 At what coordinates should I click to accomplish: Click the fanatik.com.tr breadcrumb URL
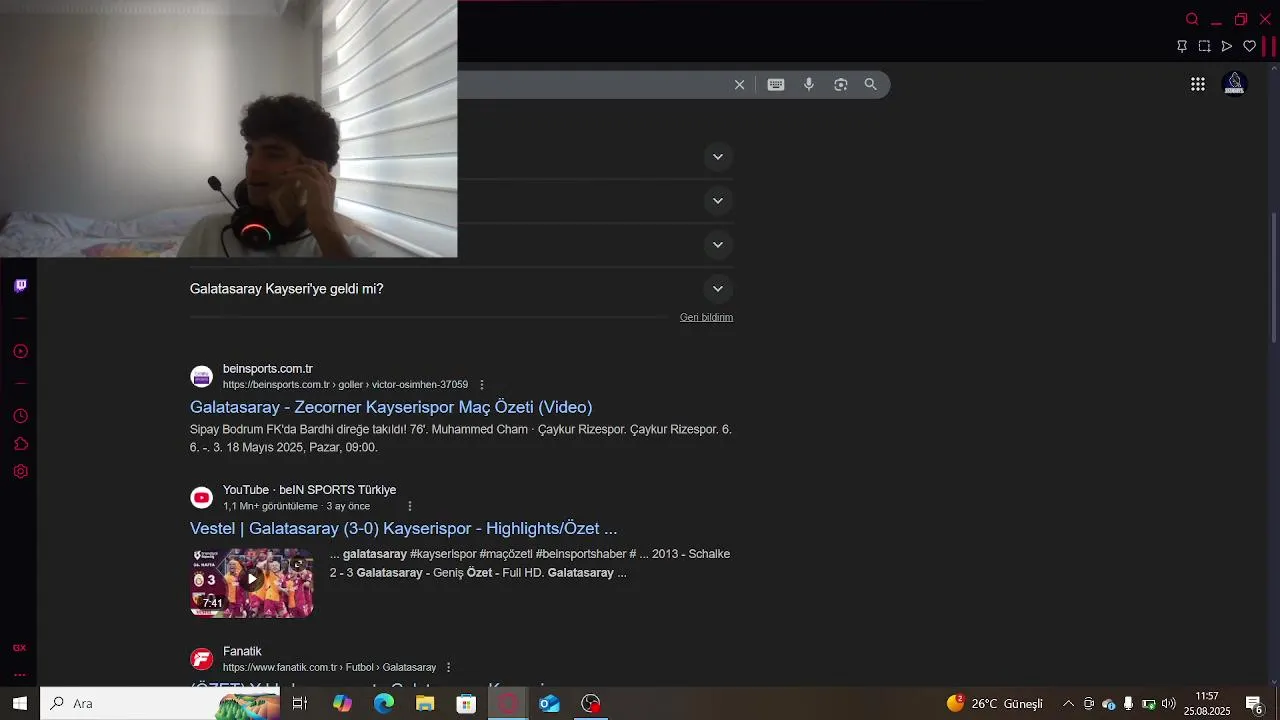(329, 667)
